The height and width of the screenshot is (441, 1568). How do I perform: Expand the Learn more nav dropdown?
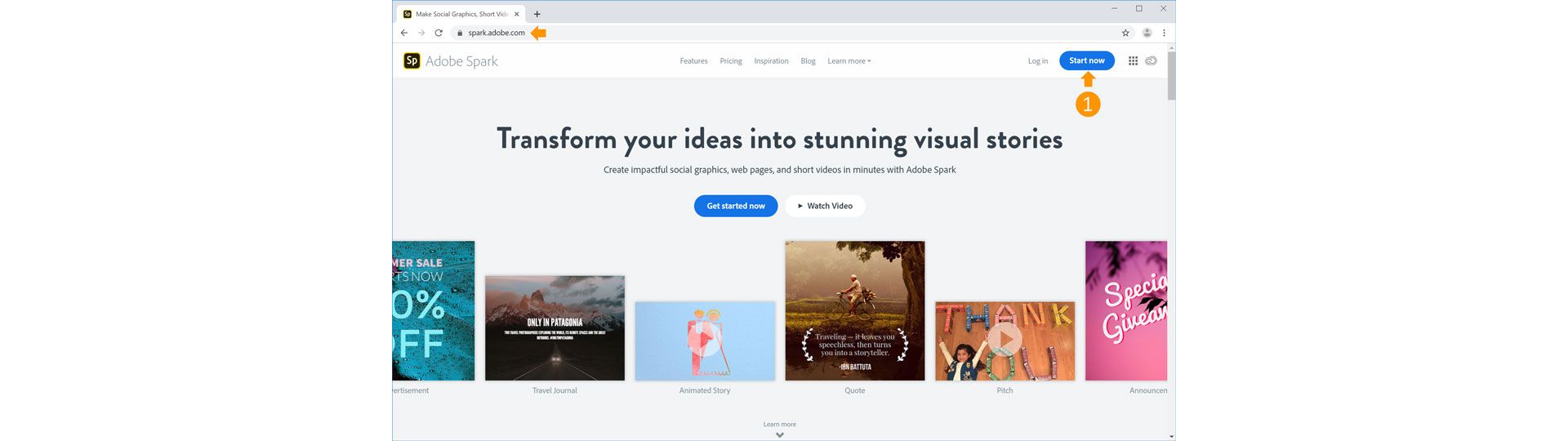(849, 61)
